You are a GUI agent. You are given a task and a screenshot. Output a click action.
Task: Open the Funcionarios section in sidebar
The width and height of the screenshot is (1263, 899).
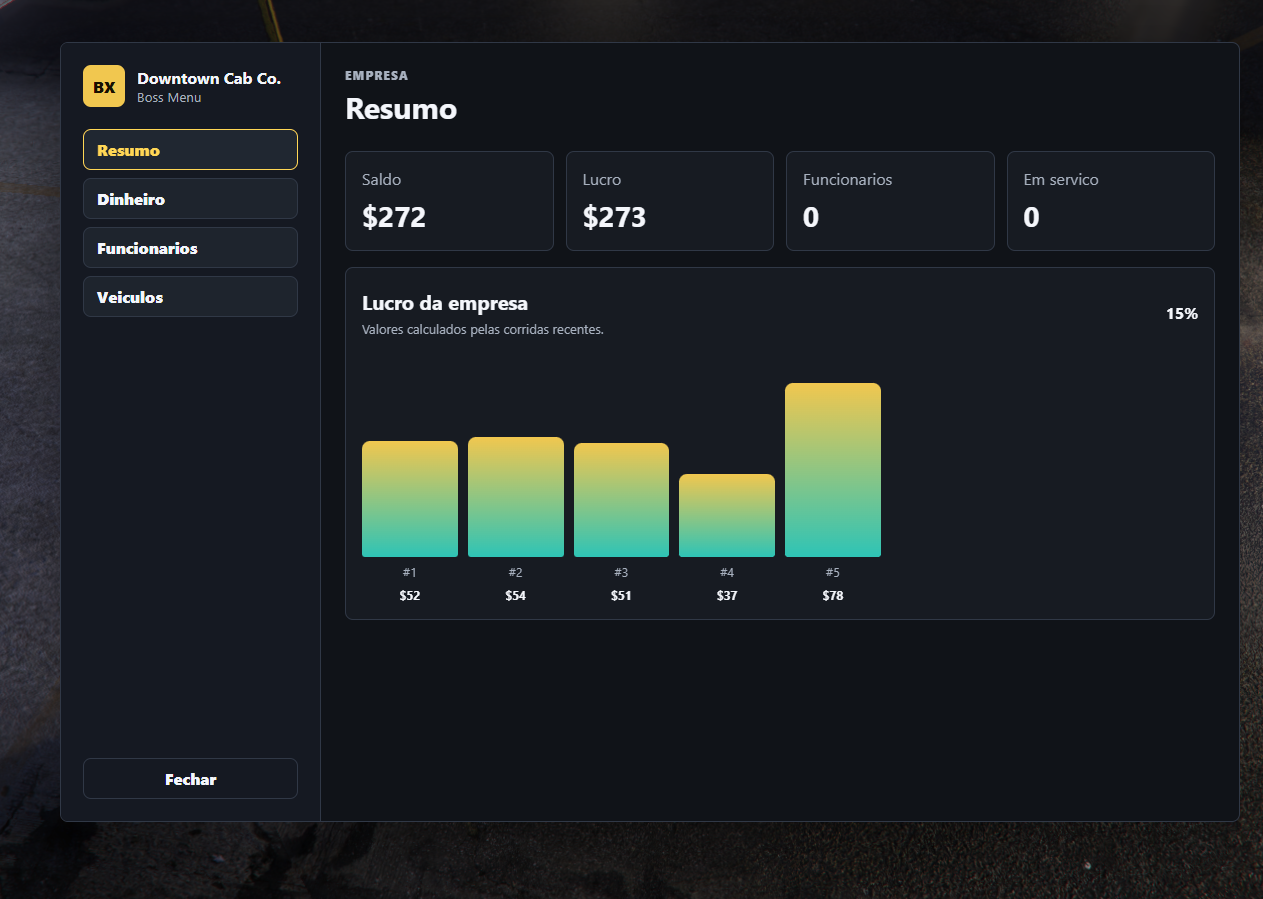[x=190, y=248]
